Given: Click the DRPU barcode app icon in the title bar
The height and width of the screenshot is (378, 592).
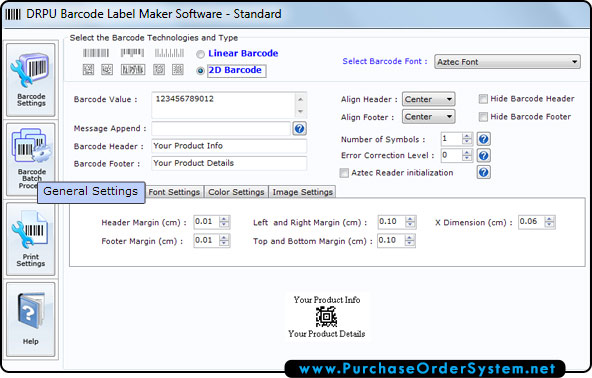Looking at the screenshot, I should click(13, 14).
